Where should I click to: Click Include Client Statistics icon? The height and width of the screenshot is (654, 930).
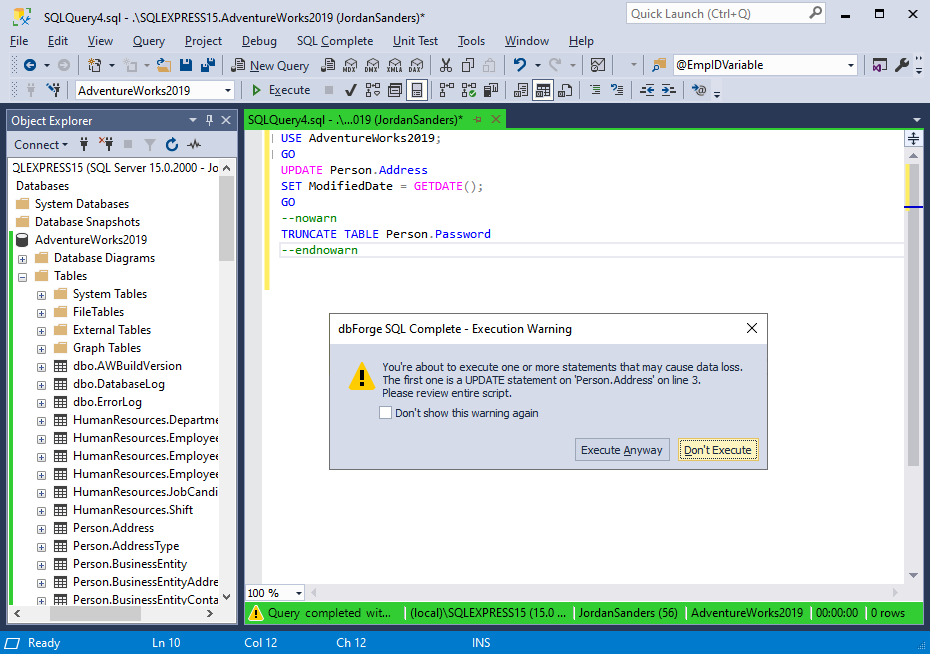click(491, 90)
